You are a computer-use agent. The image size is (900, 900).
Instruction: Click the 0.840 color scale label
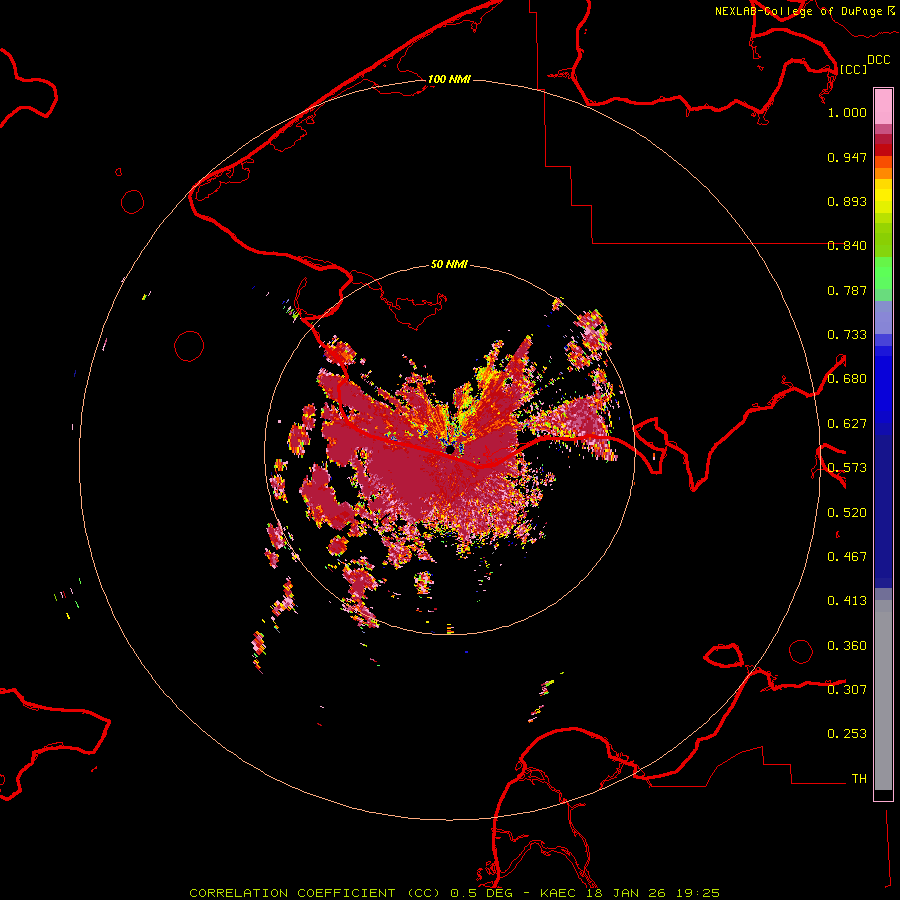(847, 246)
